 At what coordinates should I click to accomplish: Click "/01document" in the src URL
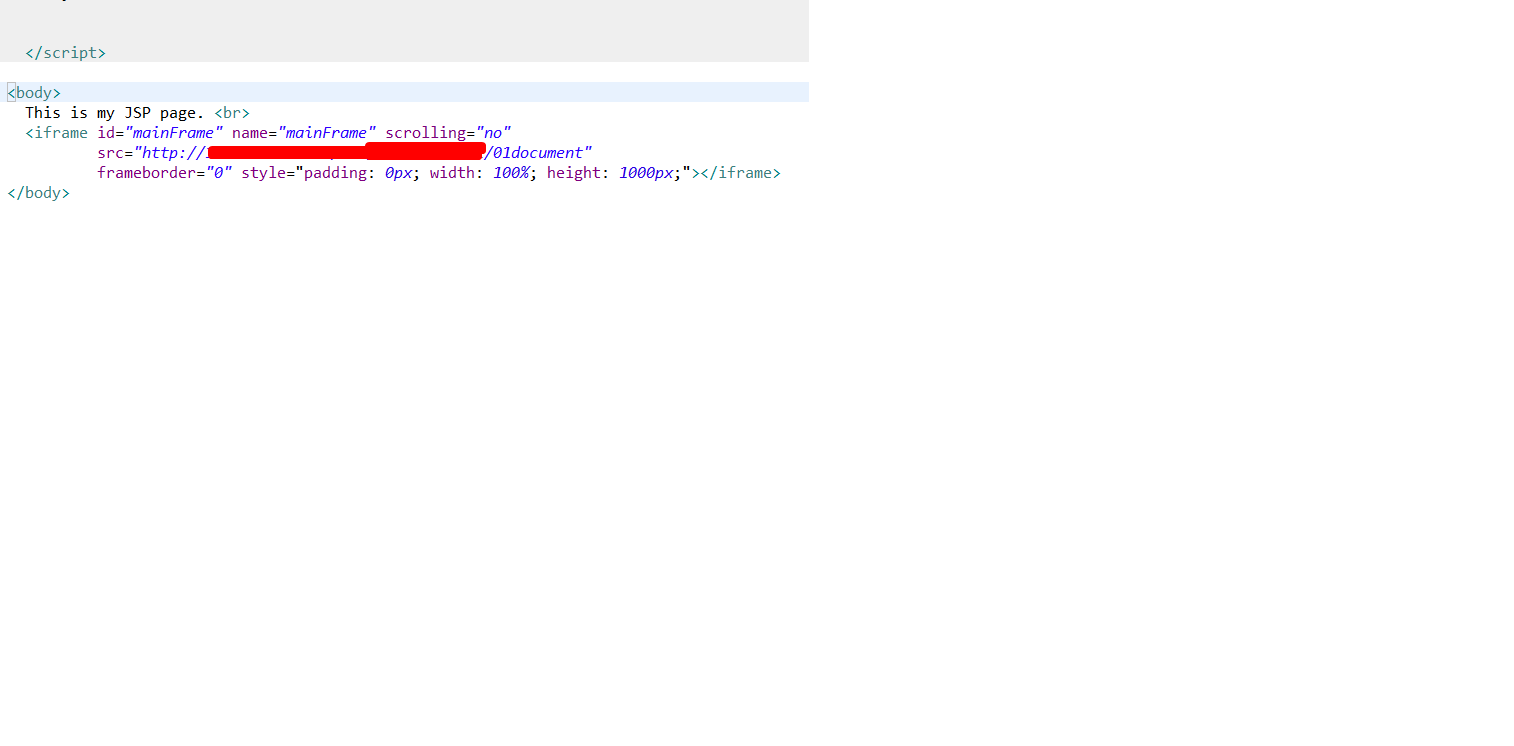(x=534, y=153)
